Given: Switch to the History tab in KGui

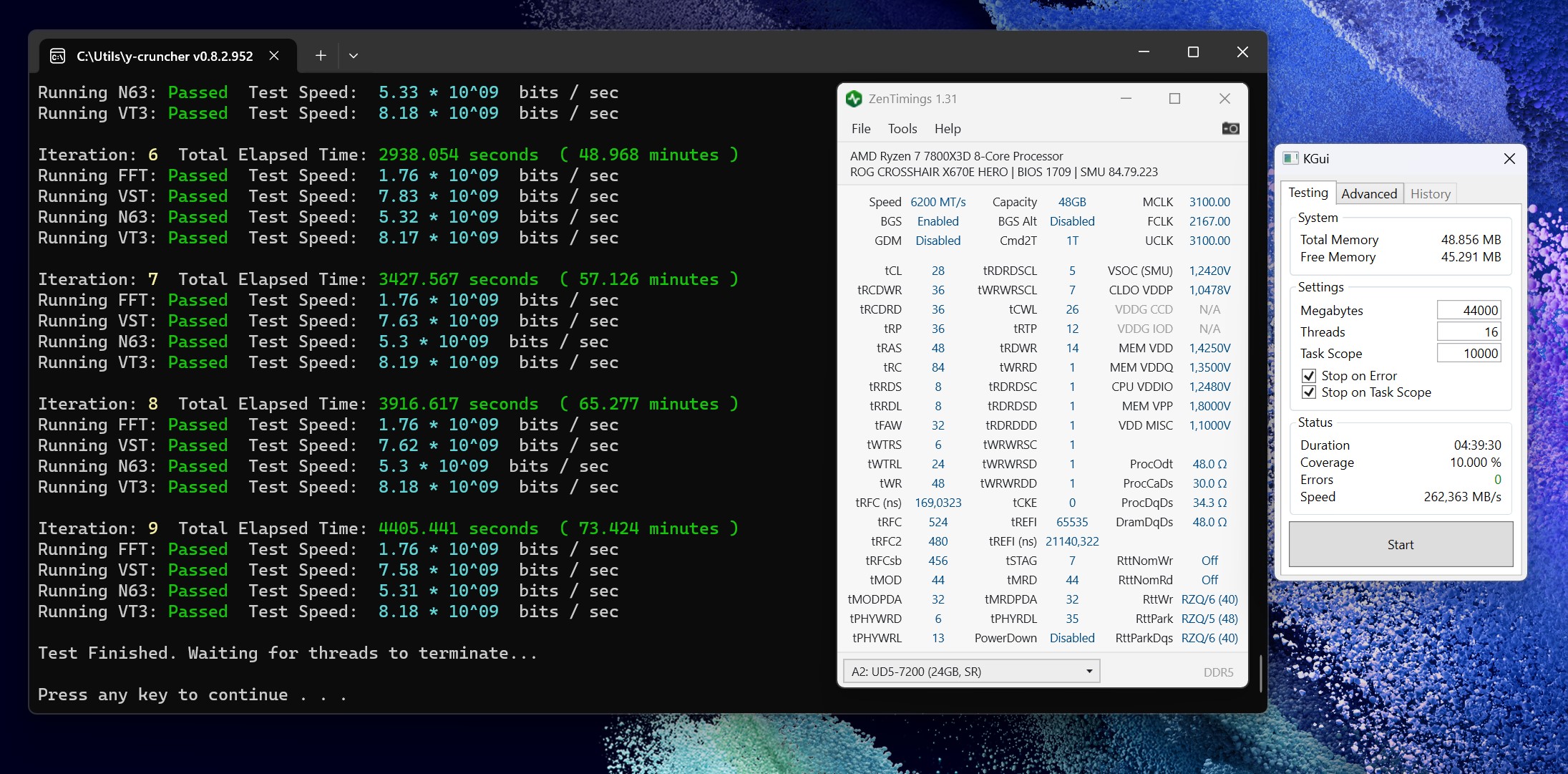Looking at the screenshot, I should pyautogui.click(x=1430, y=193).
